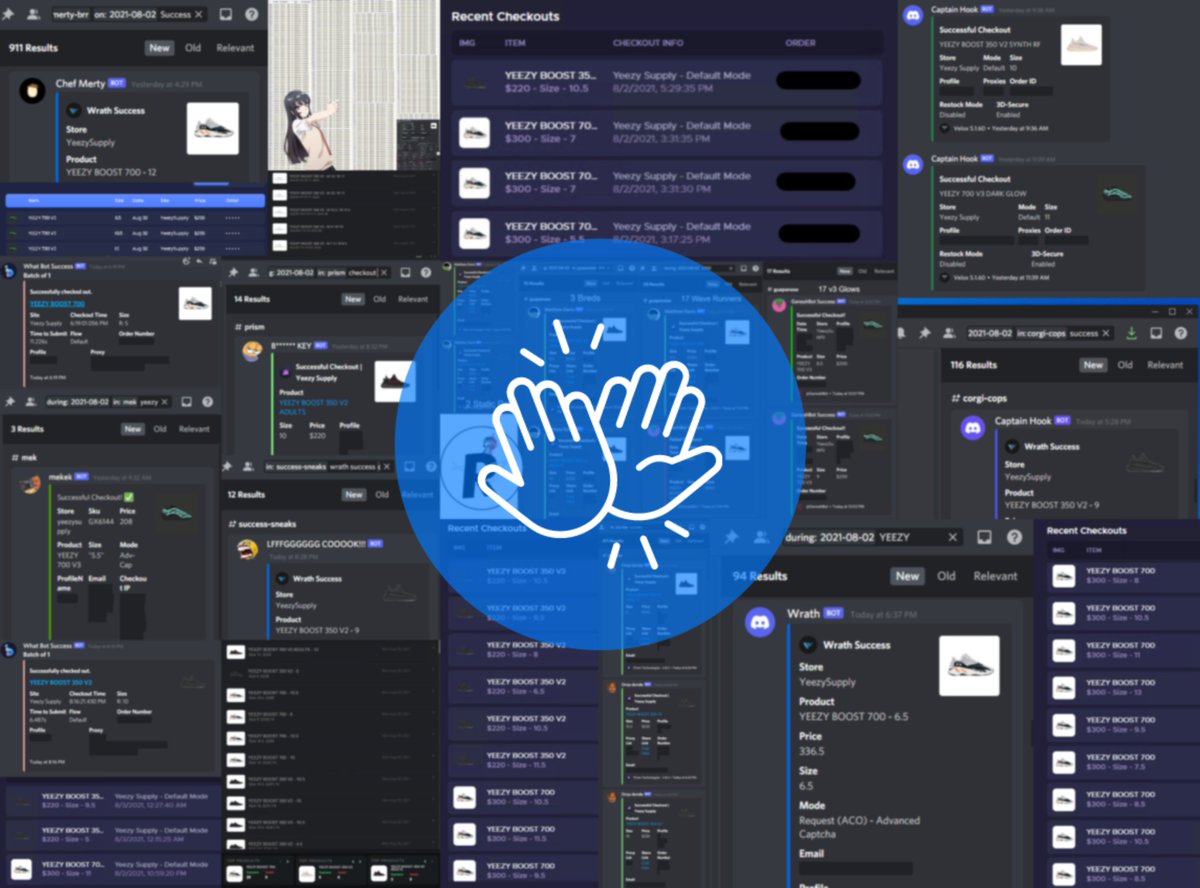Screen dimensions: 1200x888
Task: Open the inbox icon in the 94 Results panel
Action: [984, 537]
